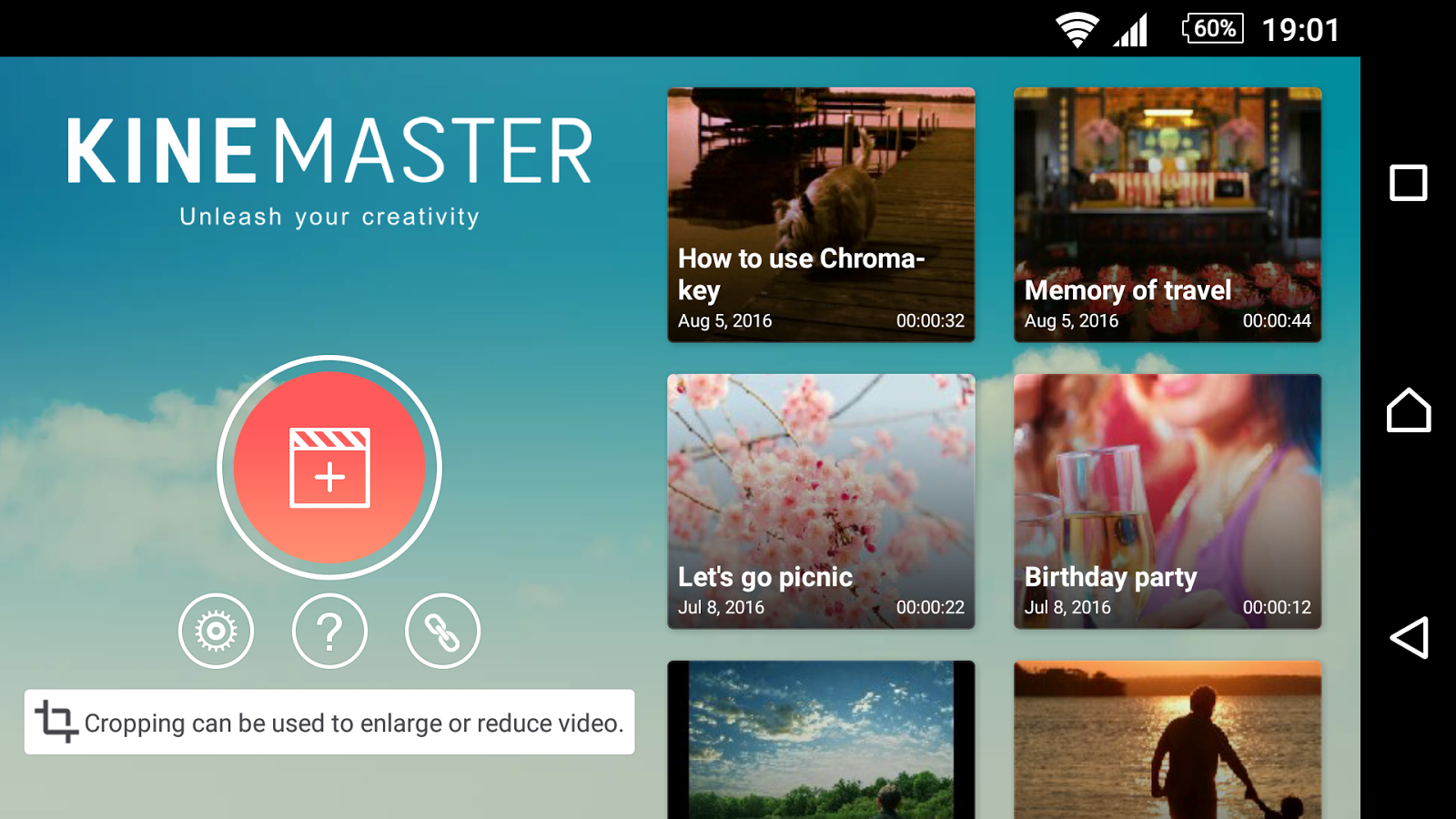The height and width of the screenshot is (819, 1456).
Task: Open the untitled sky and trees project
Action: point(821,740)
